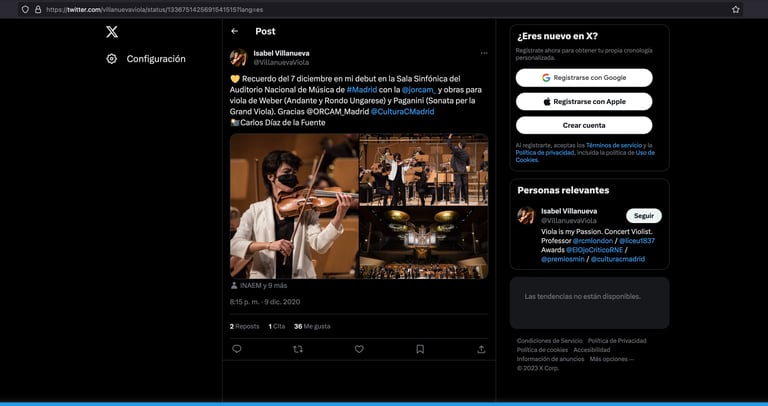Click Registrarse con Apple button

pos(584,102)
